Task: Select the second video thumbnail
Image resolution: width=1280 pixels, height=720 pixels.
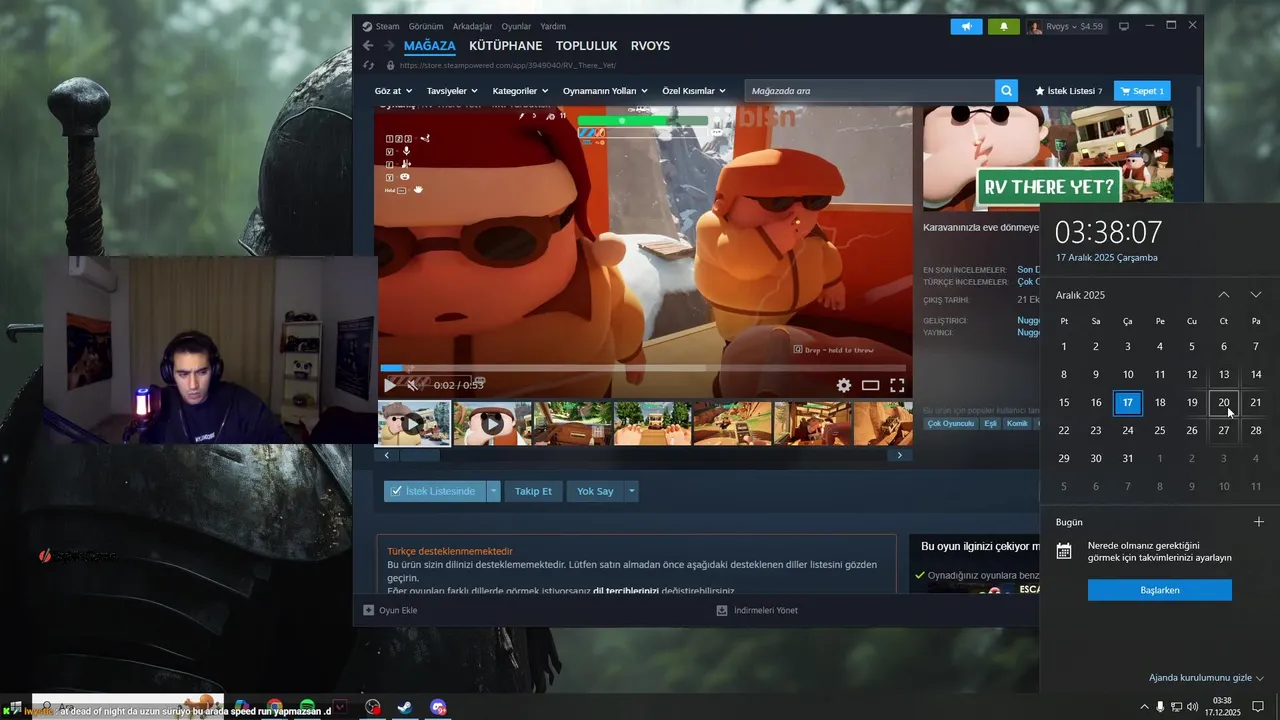Action: pyautogui.click(x=492, y=423)
